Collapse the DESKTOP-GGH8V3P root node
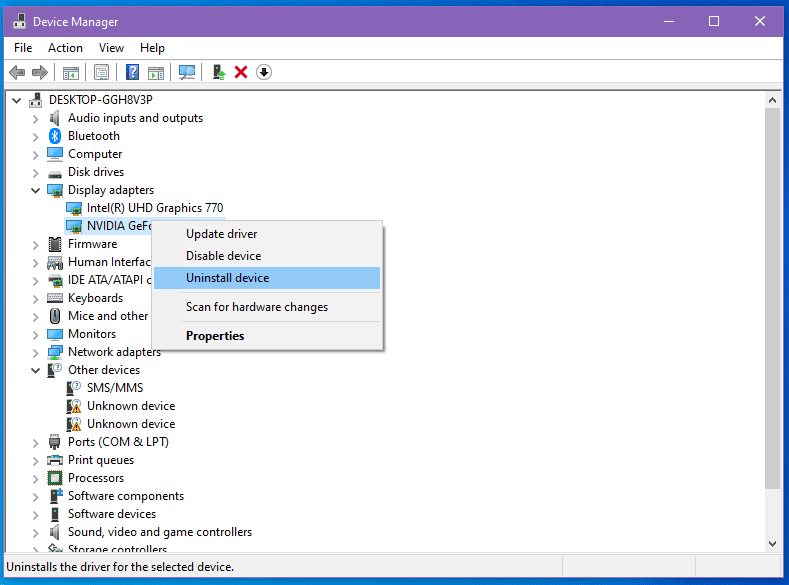 click(17, 101)
